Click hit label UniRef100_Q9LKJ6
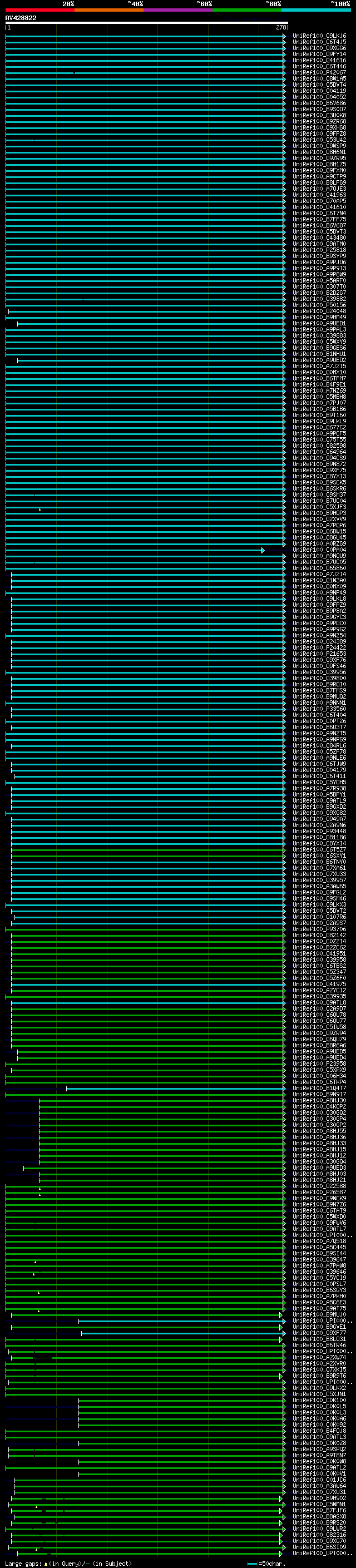 pyautogui.click(x=319, y=36)
